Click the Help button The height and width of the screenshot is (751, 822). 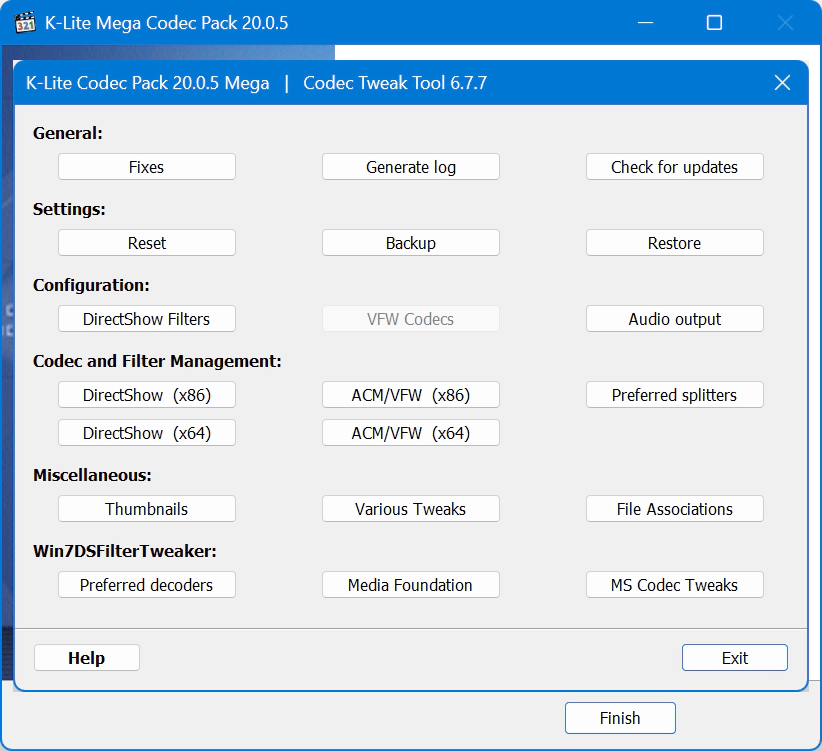pos(87,658)
